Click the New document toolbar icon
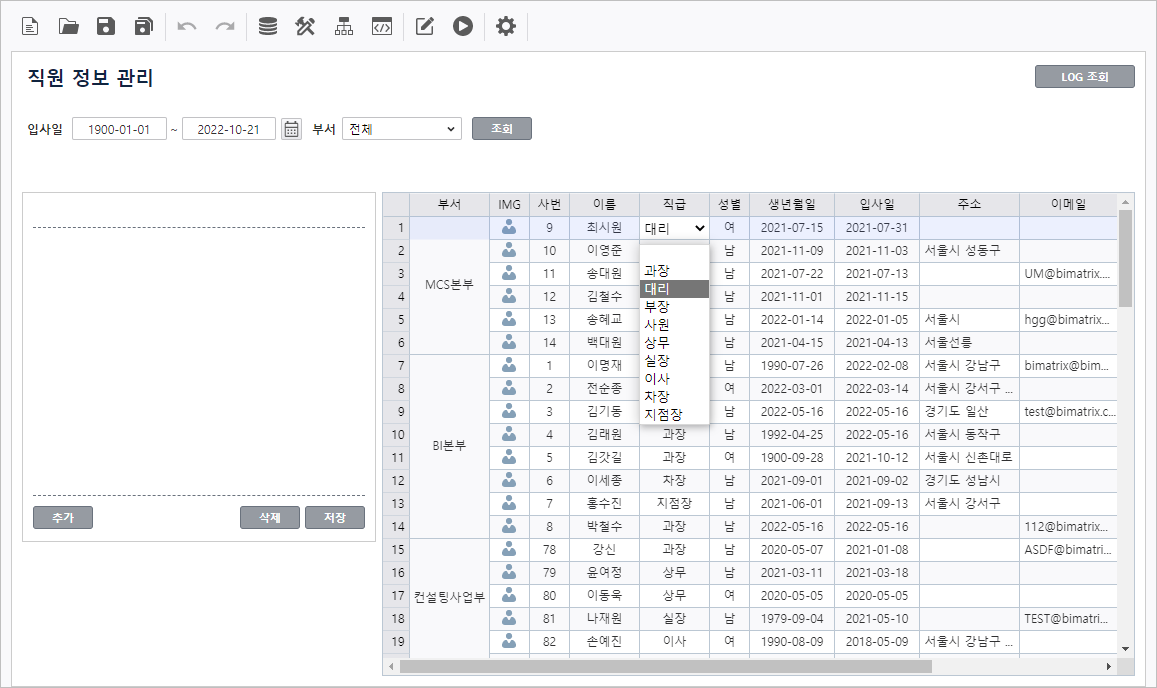This screenshot has height=688, width=1157. pyautogui.click(x=30, y=27)
